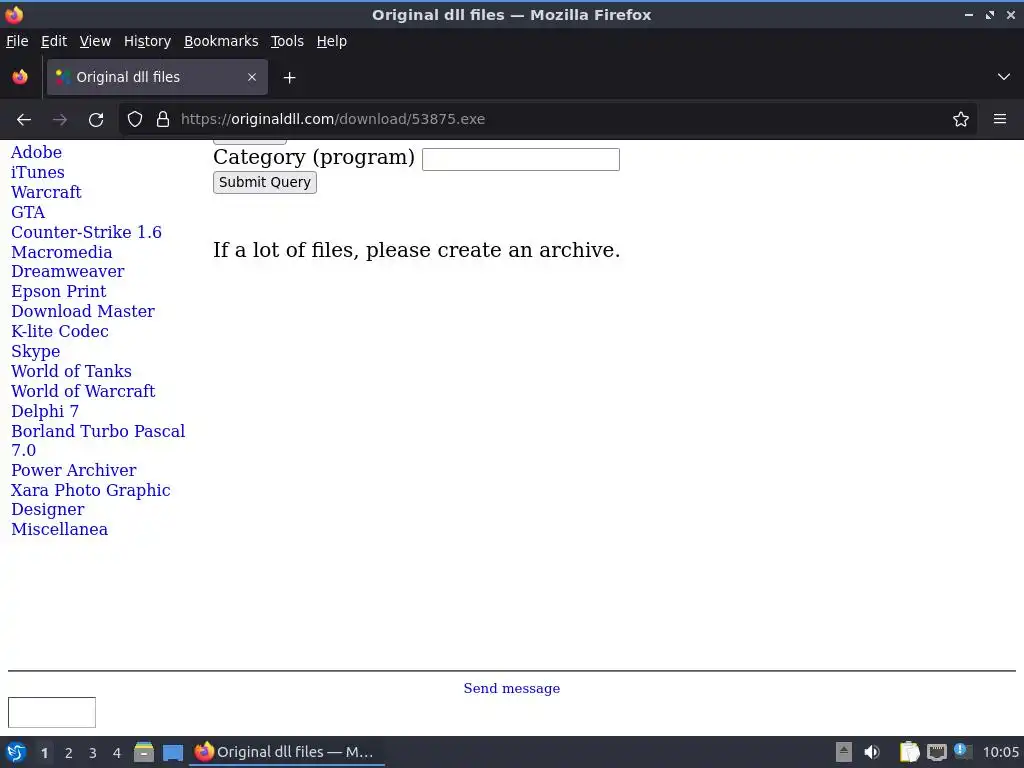Show site security padlock info

(x=163, y=120)
